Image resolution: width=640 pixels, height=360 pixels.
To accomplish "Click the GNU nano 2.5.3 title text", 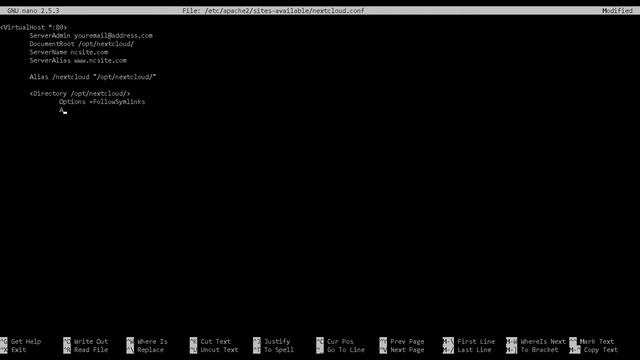I will [33, 11].
